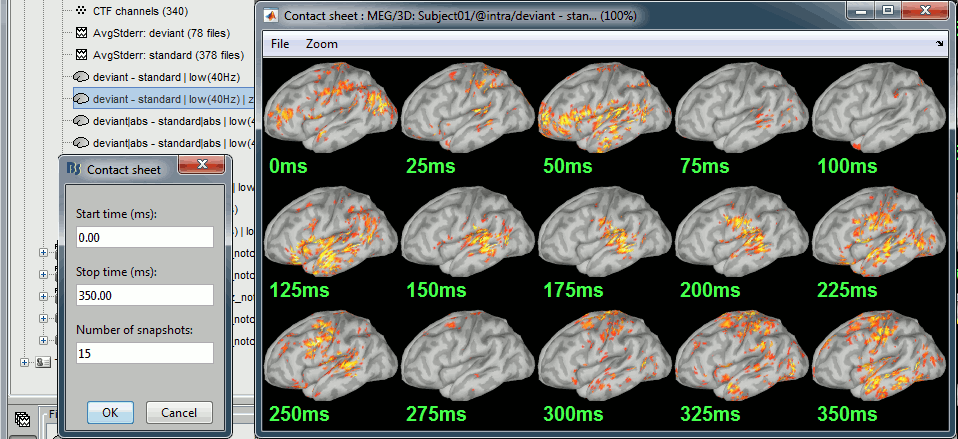Click the Number of snapshots field

pos(144,353)
